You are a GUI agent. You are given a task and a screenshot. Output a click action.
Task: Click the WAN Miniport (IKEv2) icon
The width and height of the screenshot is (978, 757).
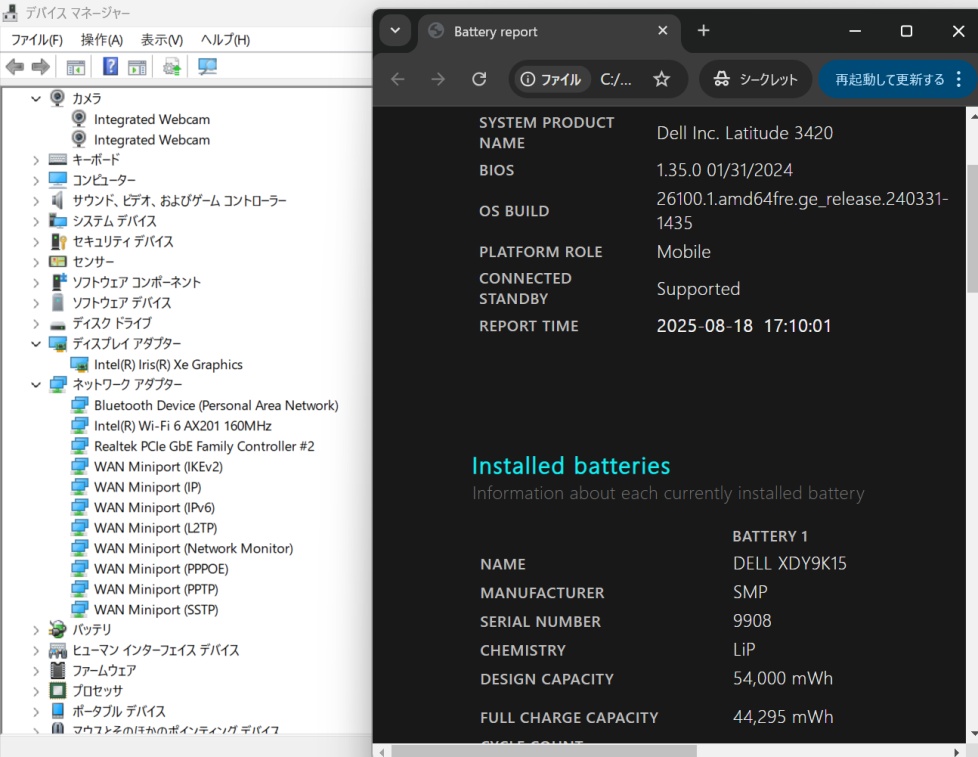tap(79, 466)
